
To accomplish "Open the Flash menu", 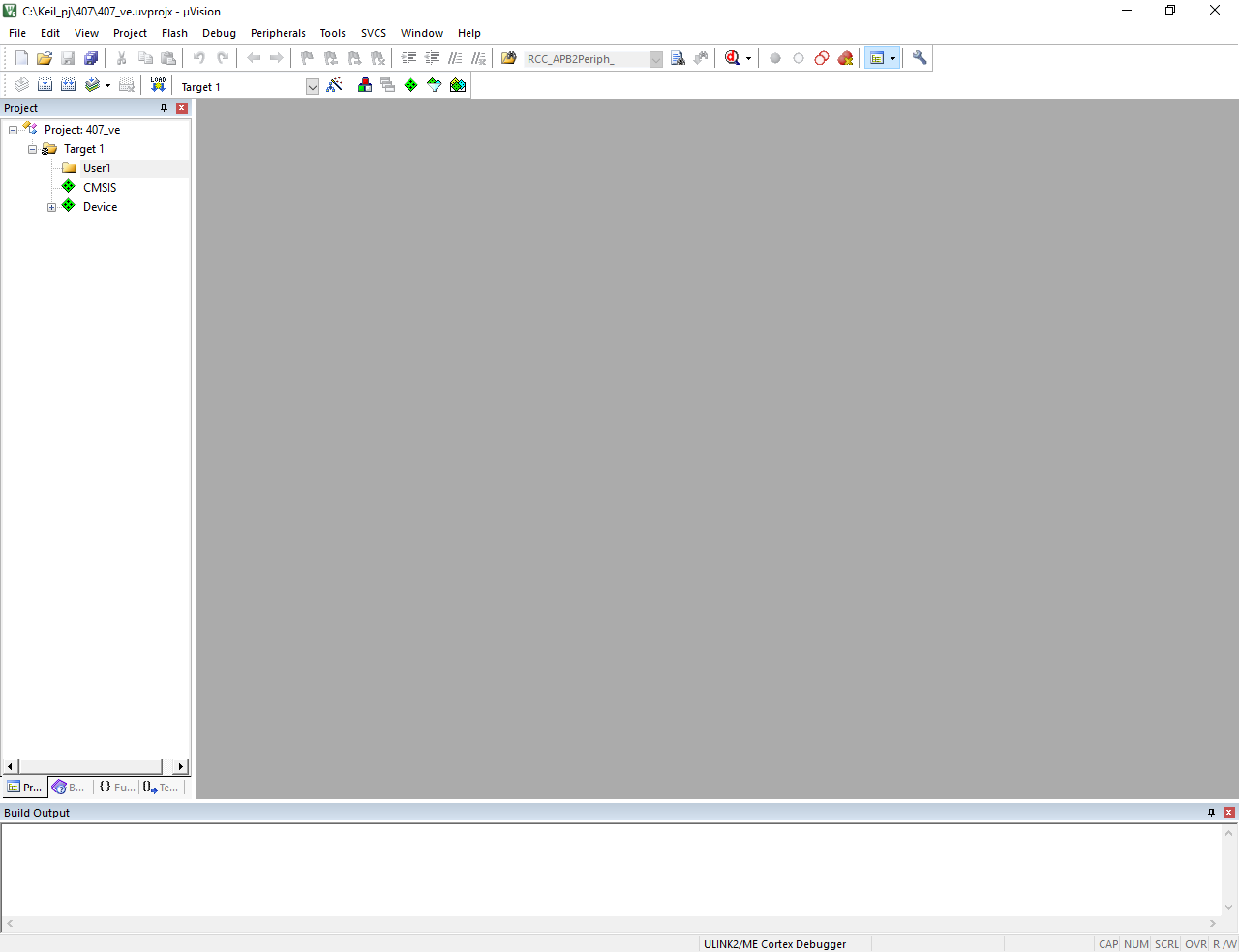I will point(174,33).
